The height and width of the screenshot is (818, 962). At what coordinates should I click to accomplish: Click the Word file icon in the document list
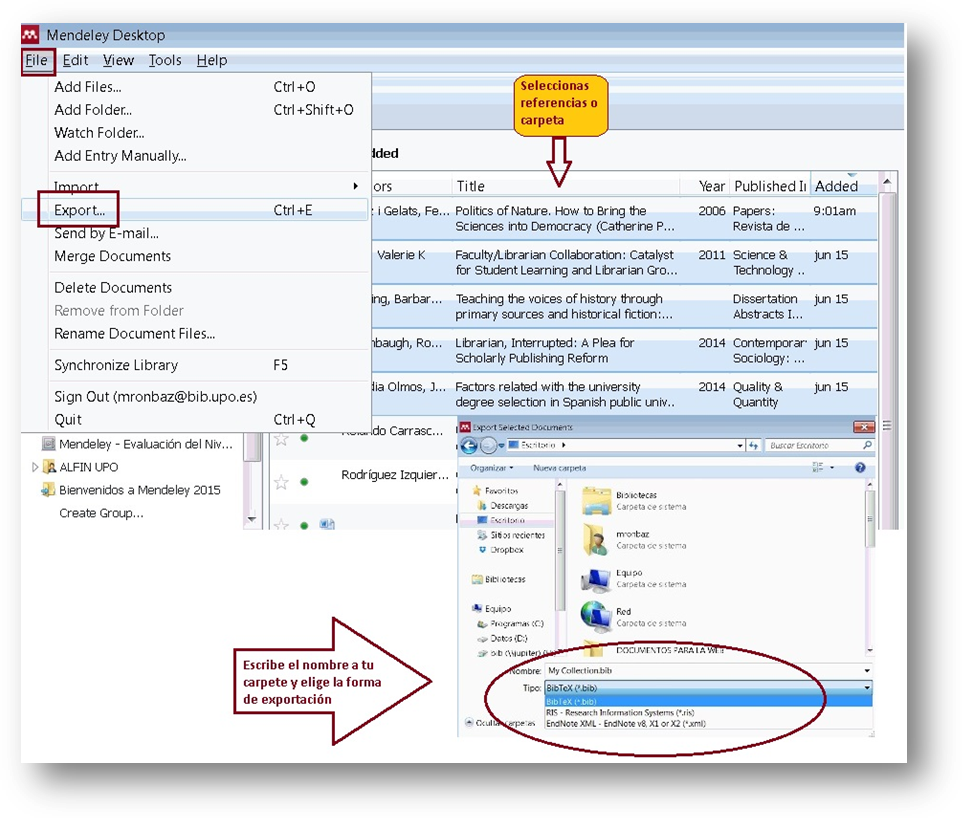click(x=327, y=523)
